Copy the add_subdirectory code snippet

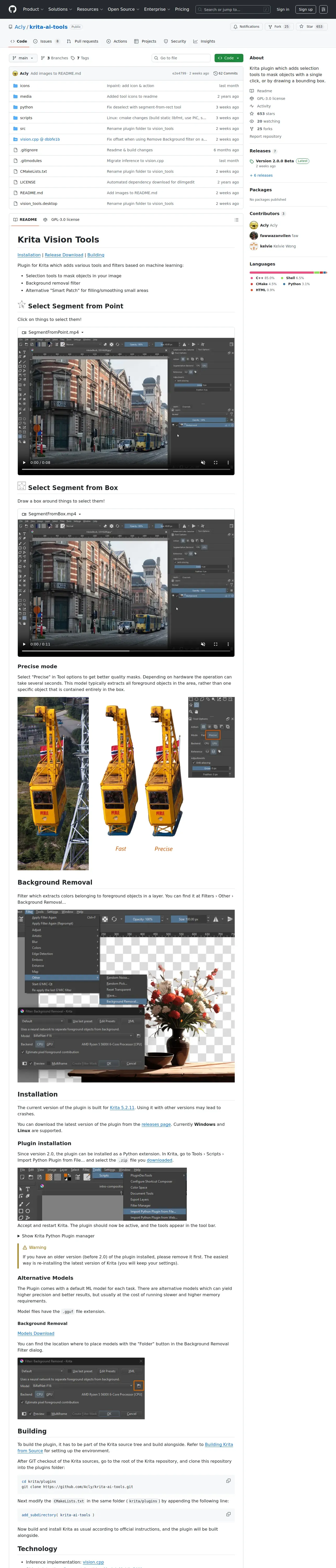pyautogui.click(x=229, y=1514)
